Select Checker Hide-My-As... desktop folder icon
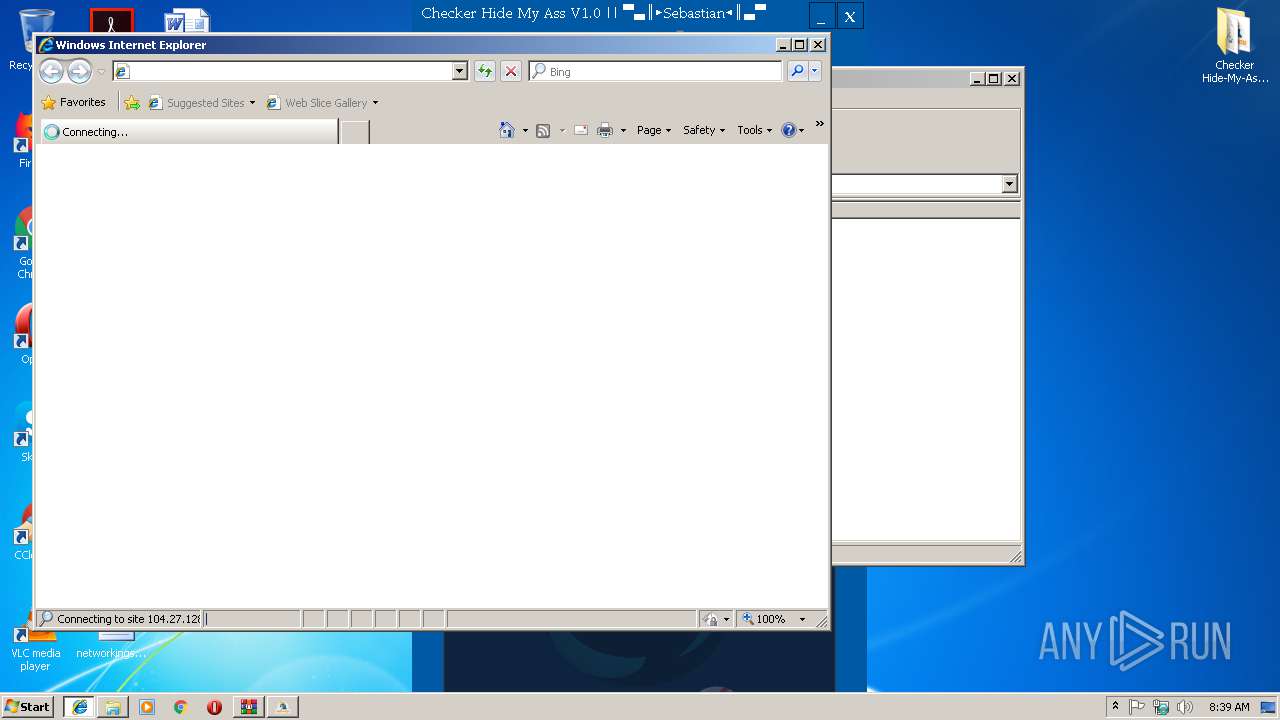 click(1235, 46)
